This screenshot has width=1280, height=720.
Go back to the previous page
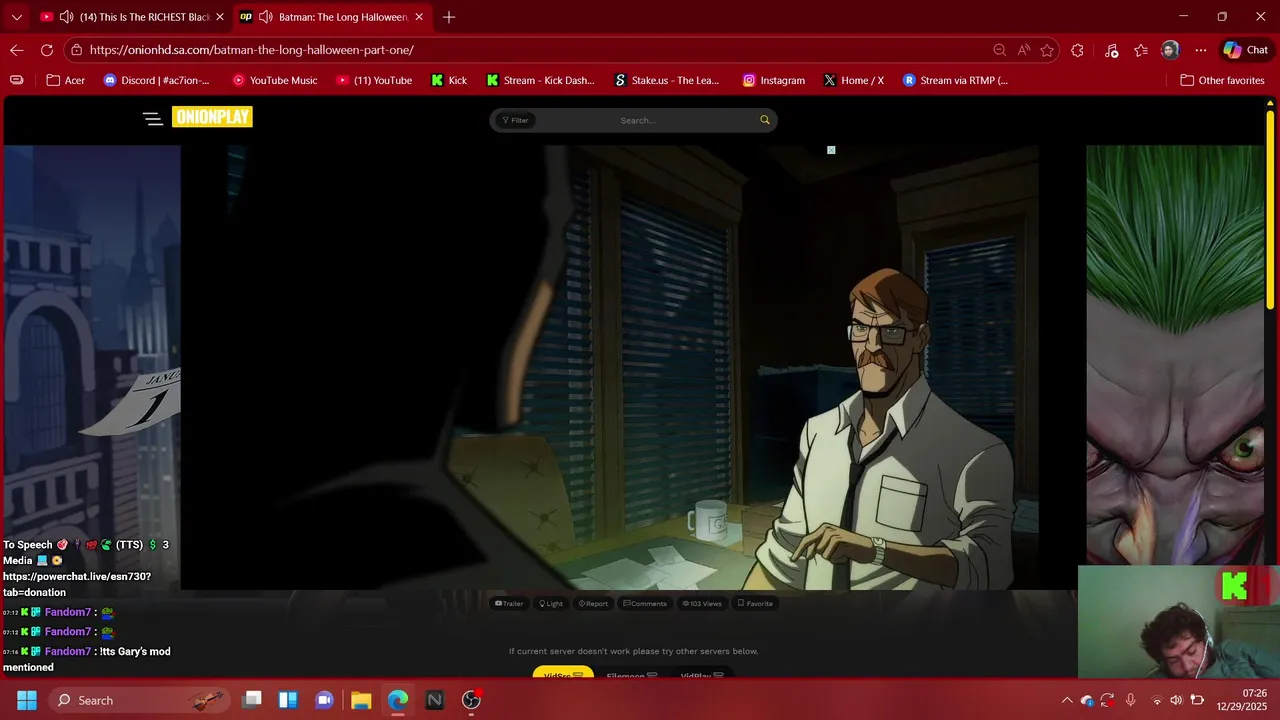(x=17, y=50)
